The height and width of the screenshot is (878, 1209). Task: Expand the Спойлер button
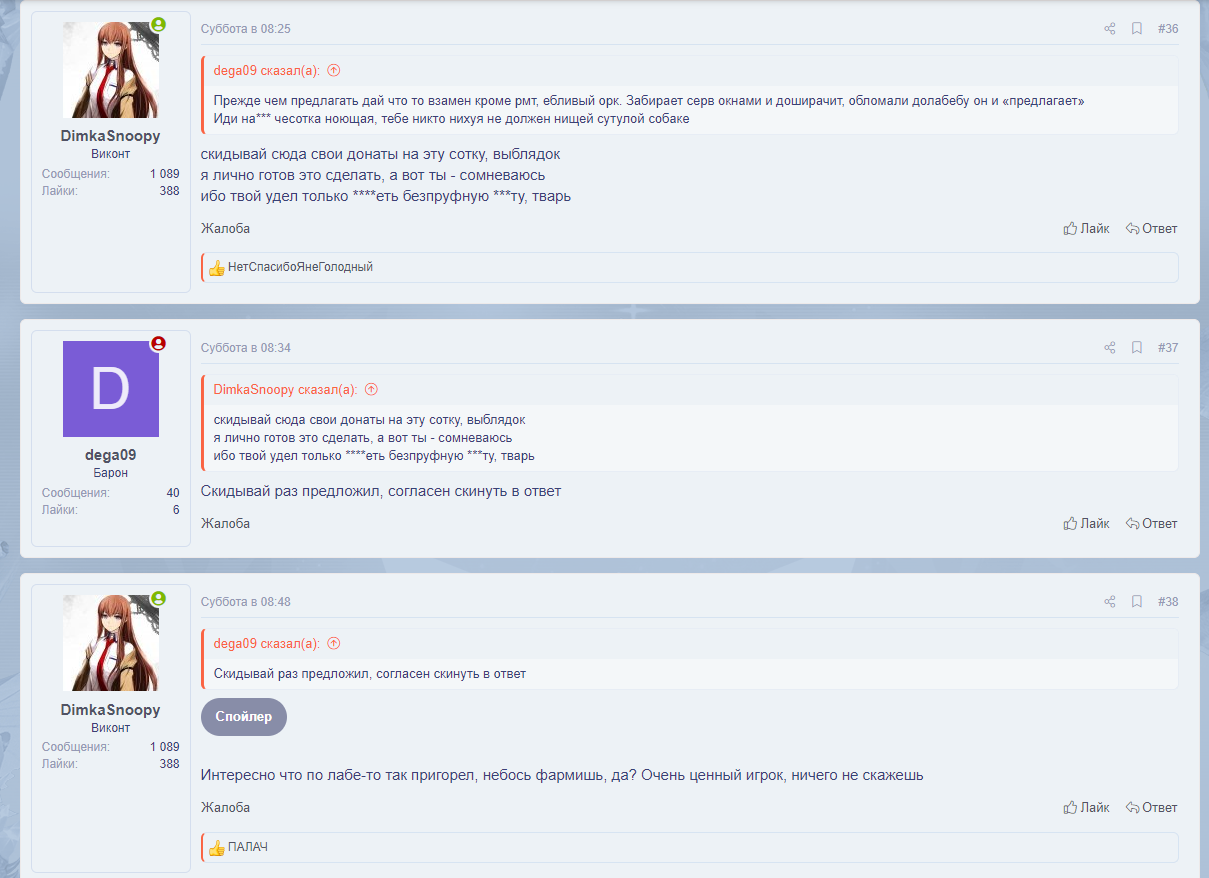[243, 717]
